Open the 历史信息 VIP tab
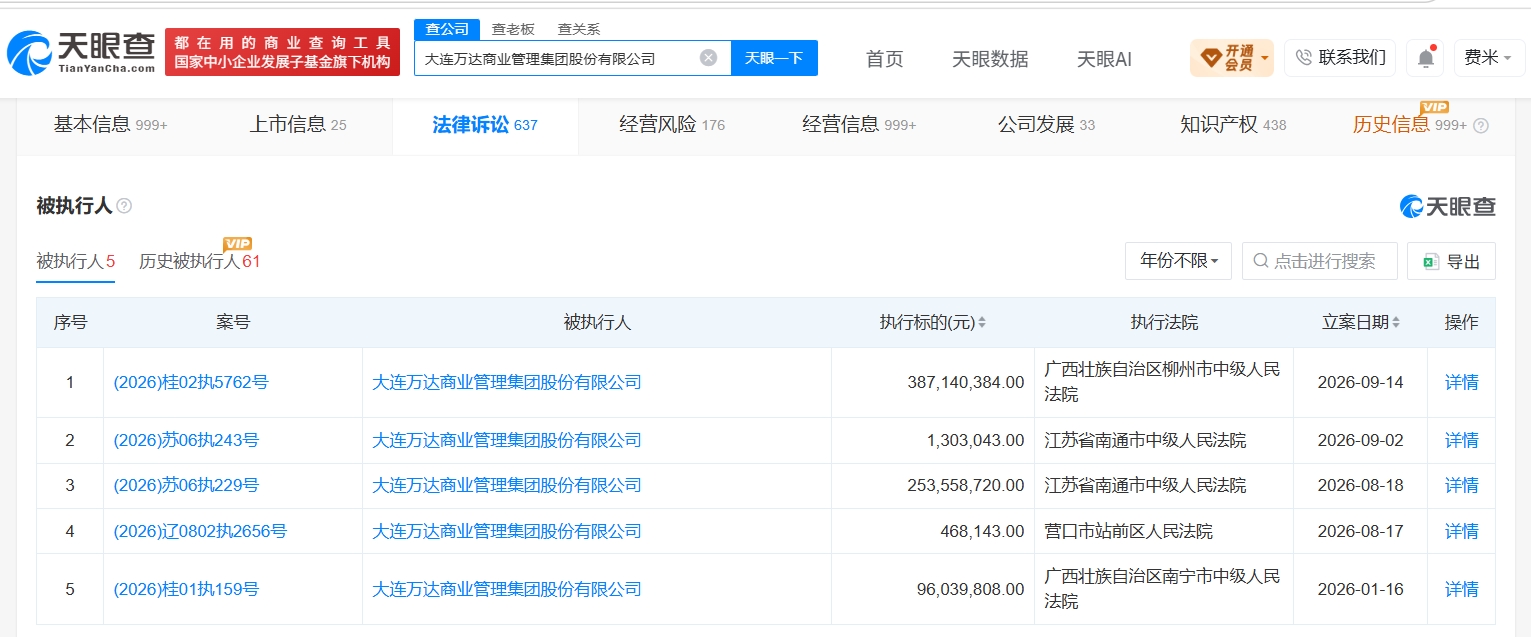The image size is (1531, 637). click(1410, 125)
